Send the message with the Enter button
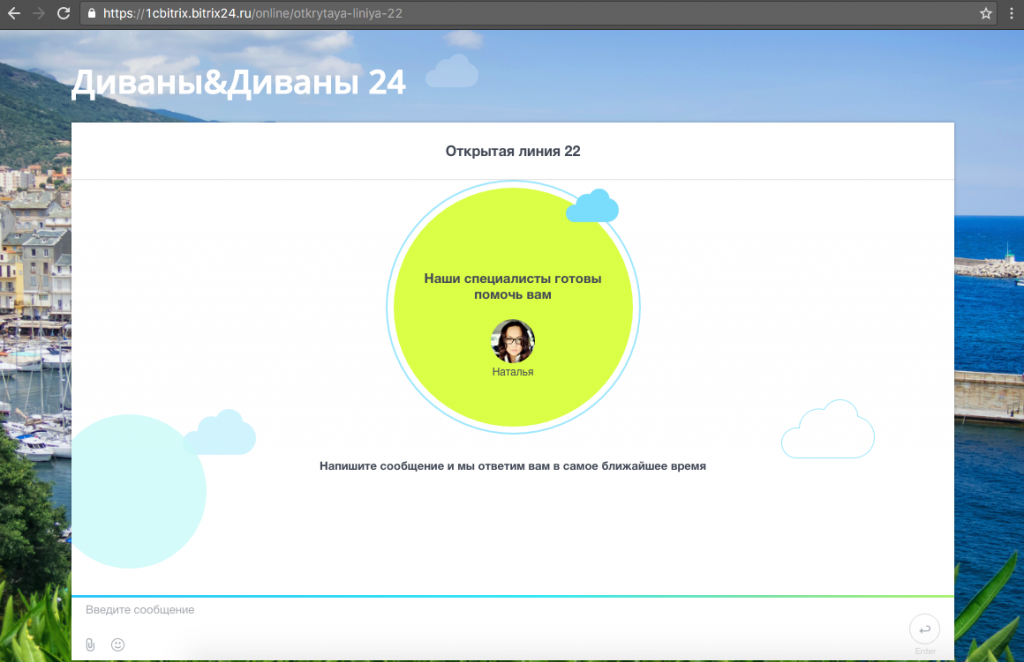 point(924,629)
